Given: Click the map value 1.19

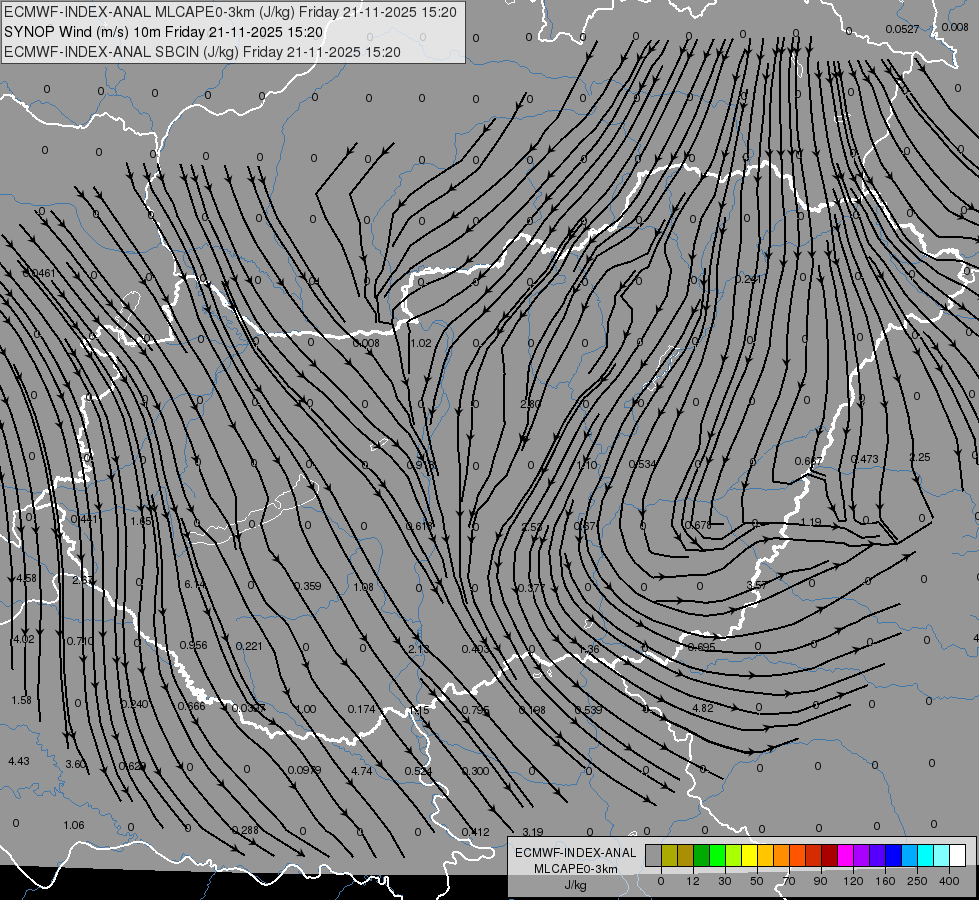Looking at the screenshot, I should click(810, 522).
